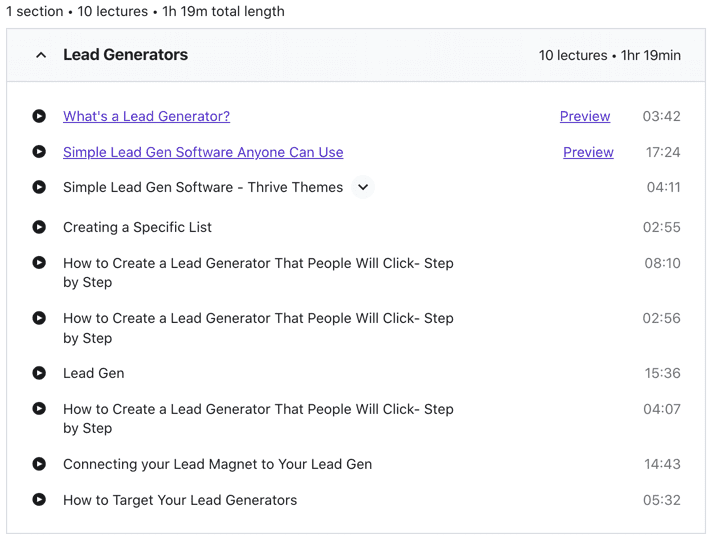The height and width of the screenshot is (538, 708).
Task: Click play icon beside Lead Gen lecture
Action: tap(39, 373)
